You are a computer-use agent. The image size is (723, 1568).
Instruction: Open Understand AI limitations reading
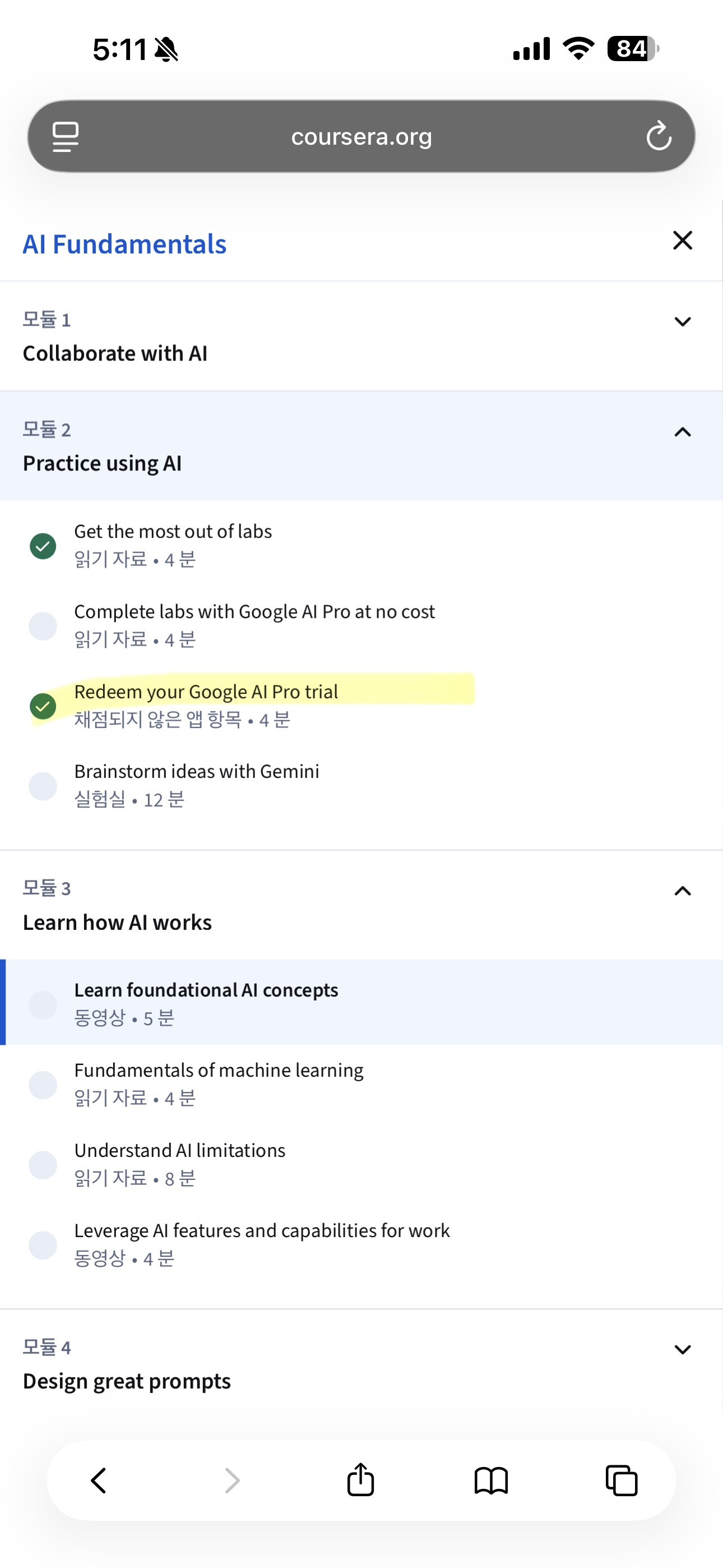coord(179,1150)
